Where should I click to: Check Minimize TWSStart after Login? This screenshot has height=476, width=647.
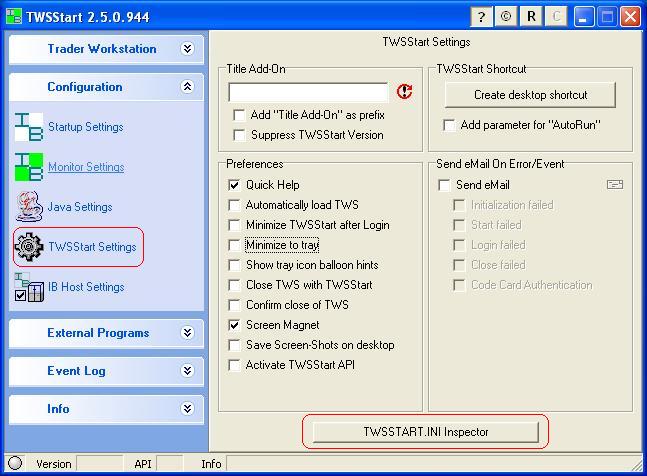234,225
